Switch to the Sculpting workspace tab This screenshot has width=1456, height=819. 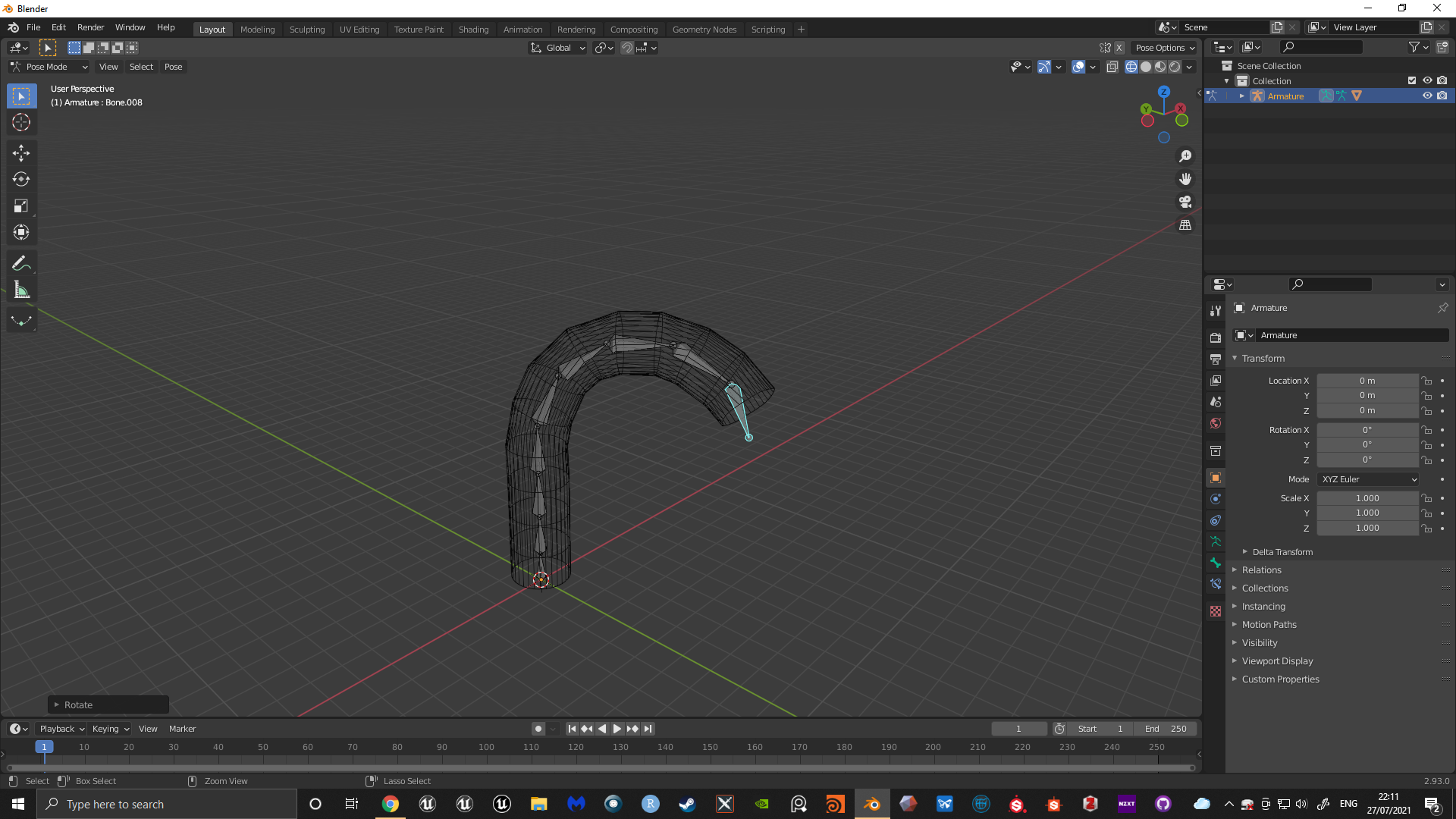point(307,29)
